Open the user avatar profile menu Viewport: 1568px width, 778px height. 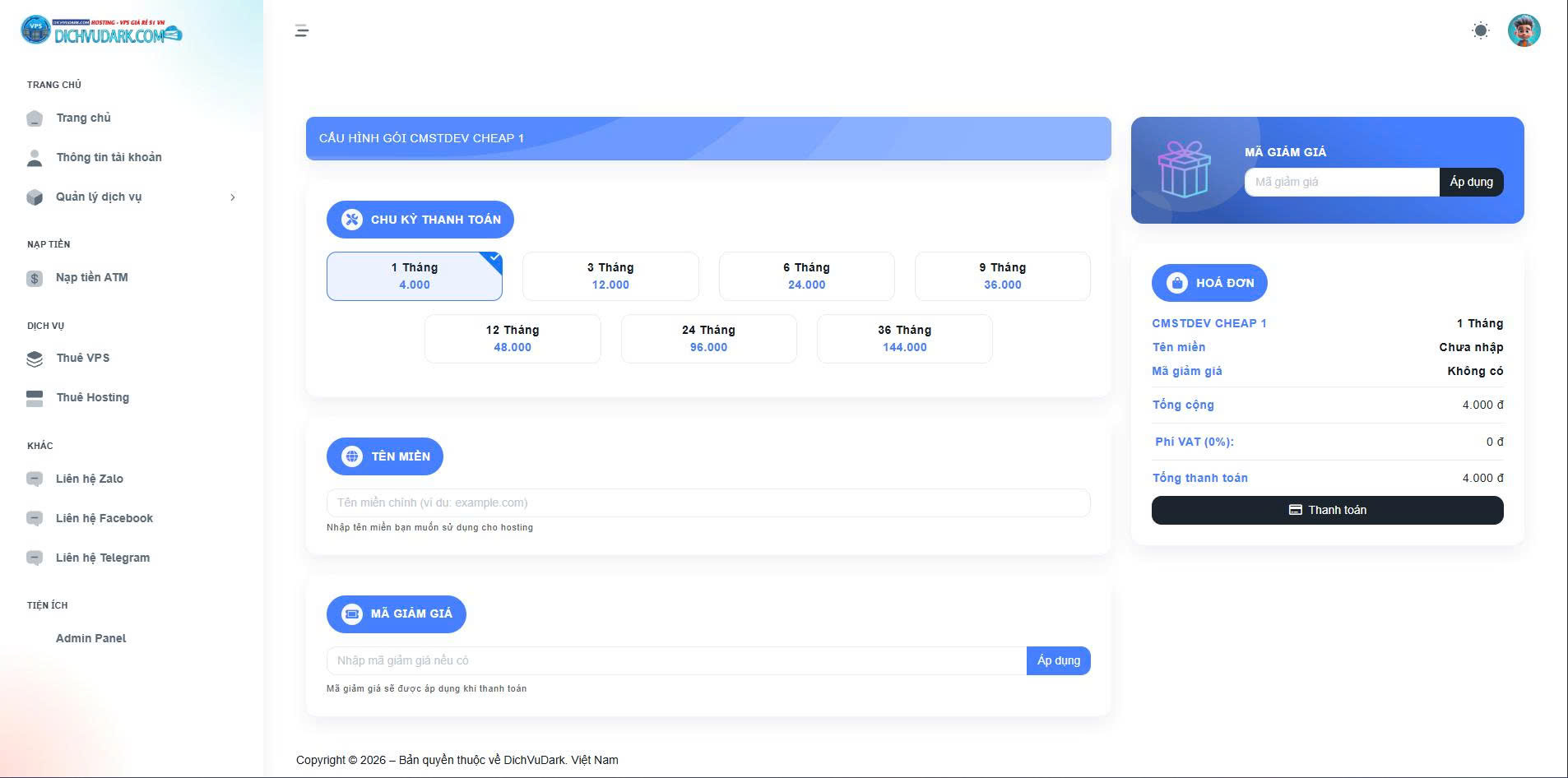pos(1524,31)
